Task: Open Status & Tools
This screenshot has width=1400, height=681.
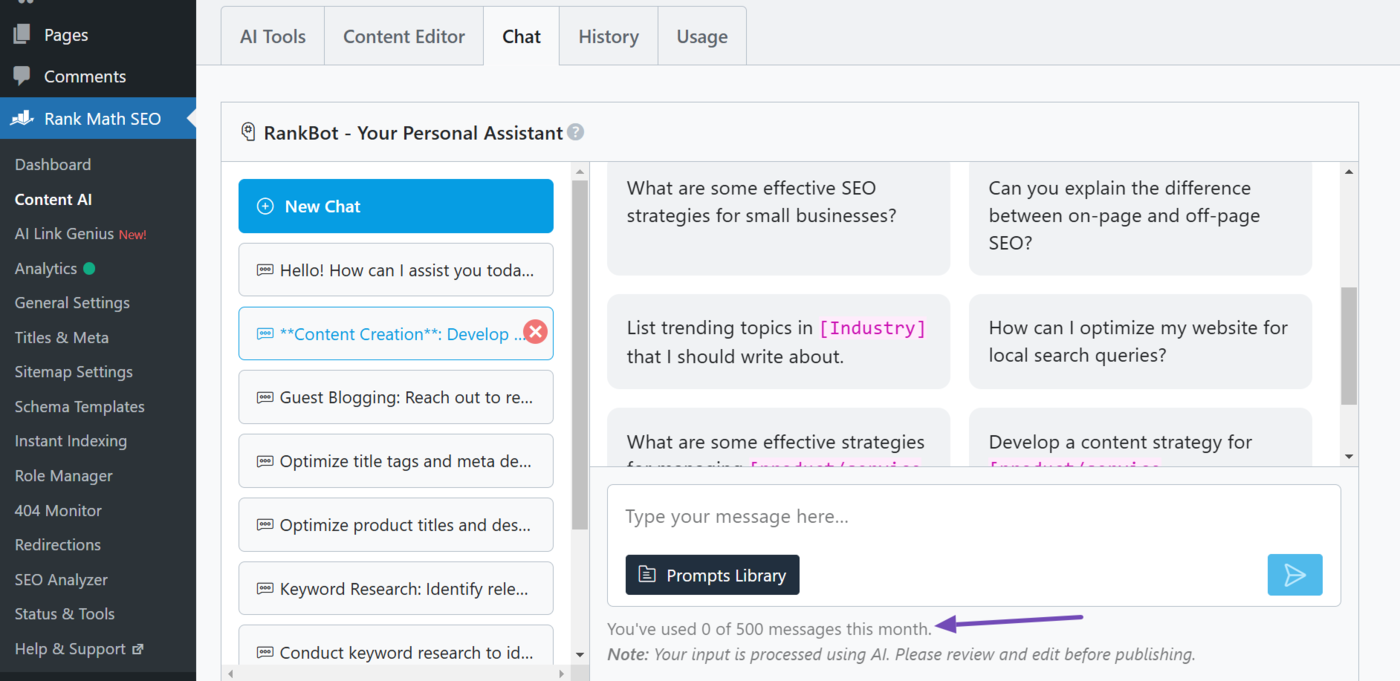Action: 65,613
